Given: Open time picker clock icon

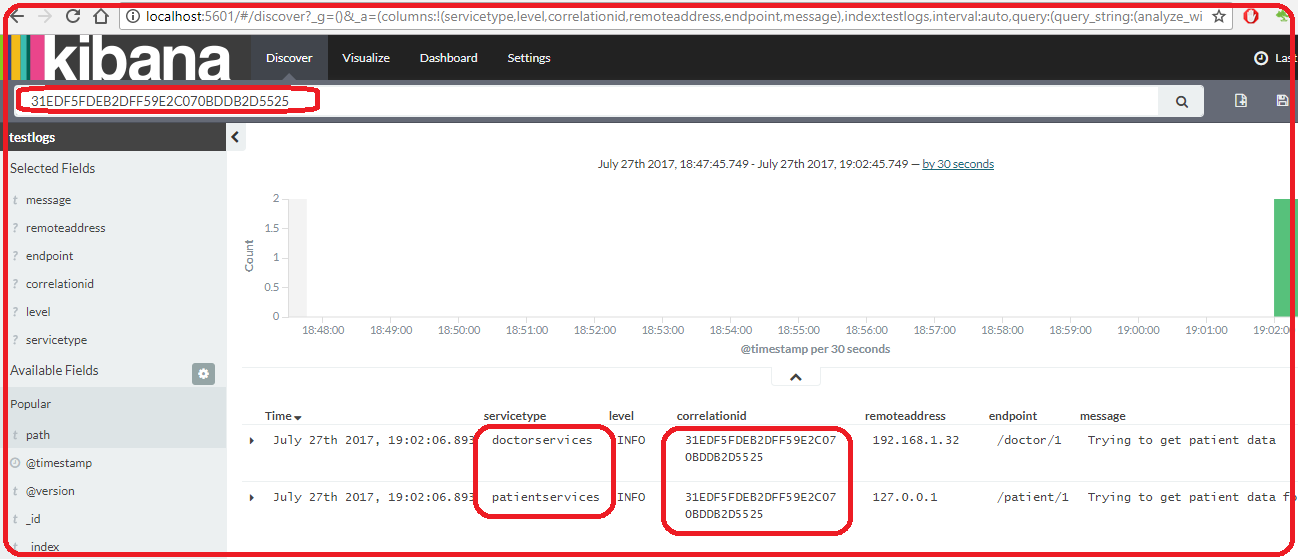Looking at the screenshot, I should [x=1261, y=58].
